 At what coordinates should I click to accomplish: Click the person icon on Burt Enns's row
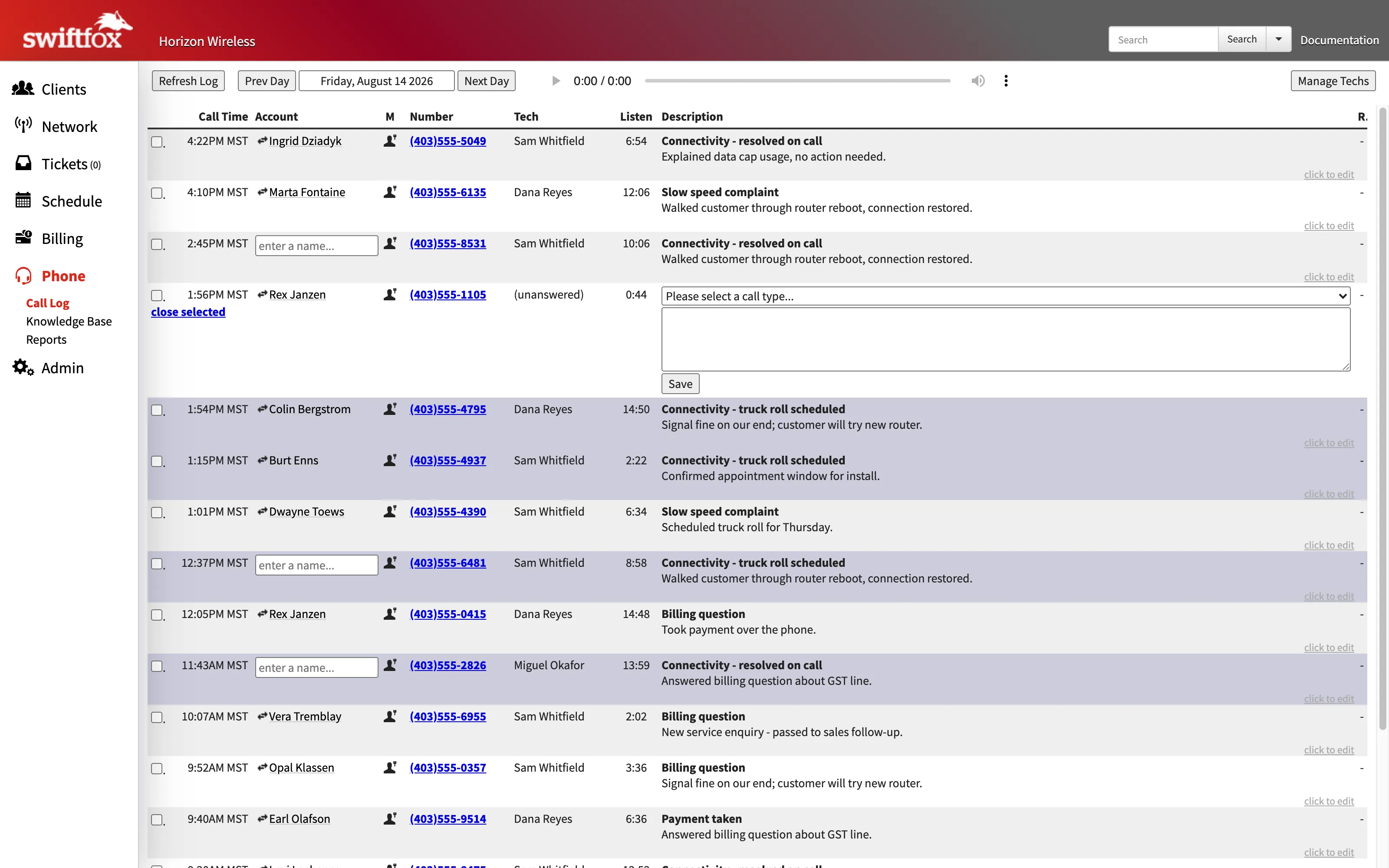pyautogui.click(x=390, y=460)
